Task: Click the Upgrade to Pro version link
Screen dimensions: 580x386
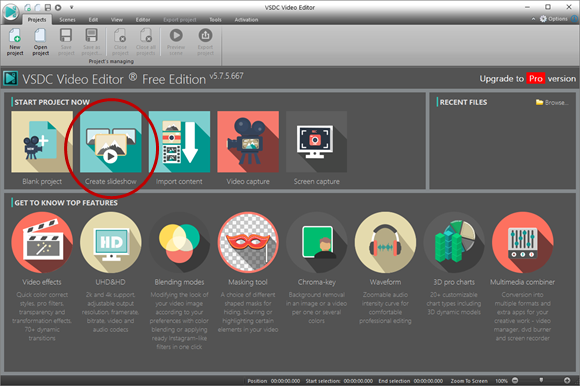Action: click(527, 79)
